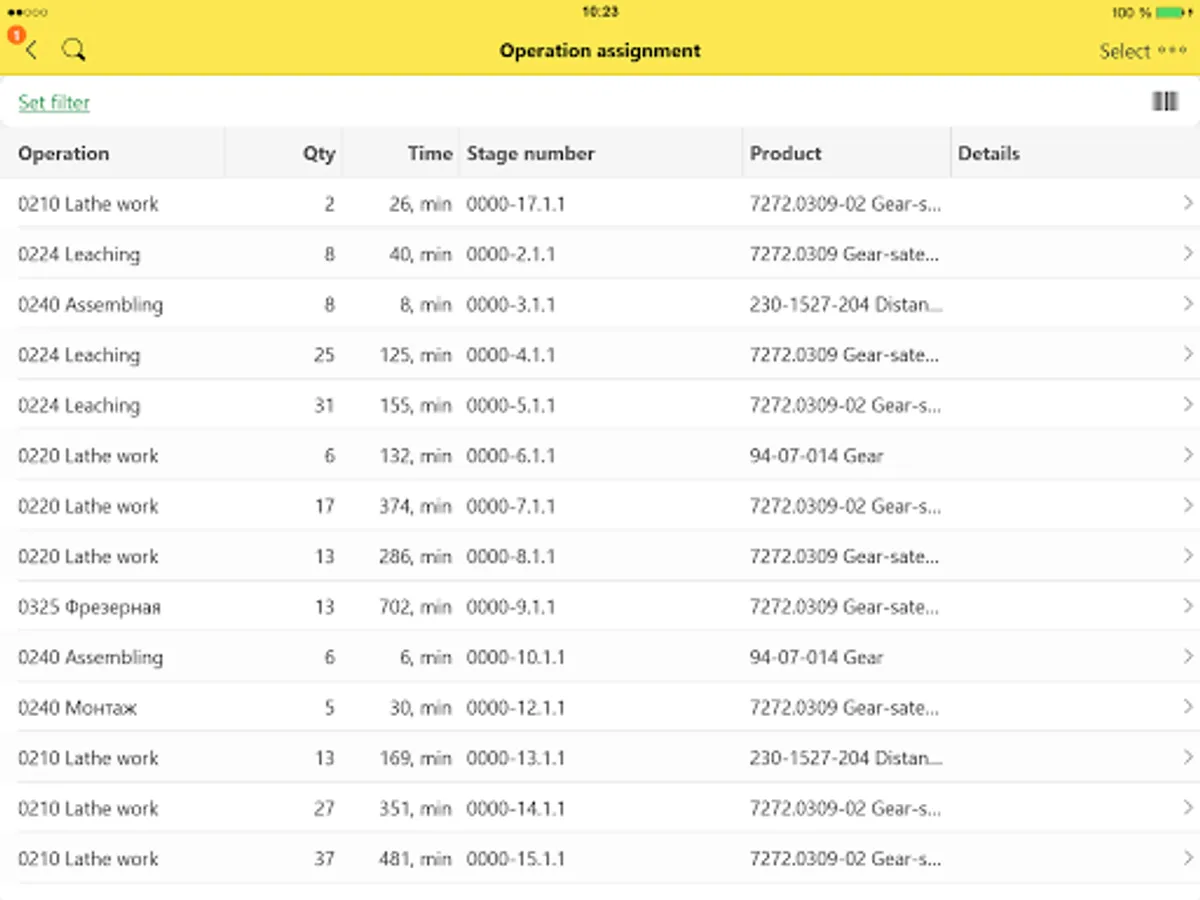Open the search magnifier icon
Image resolution: width=1200 pixels, height=900 pixels.
(73, 50)
